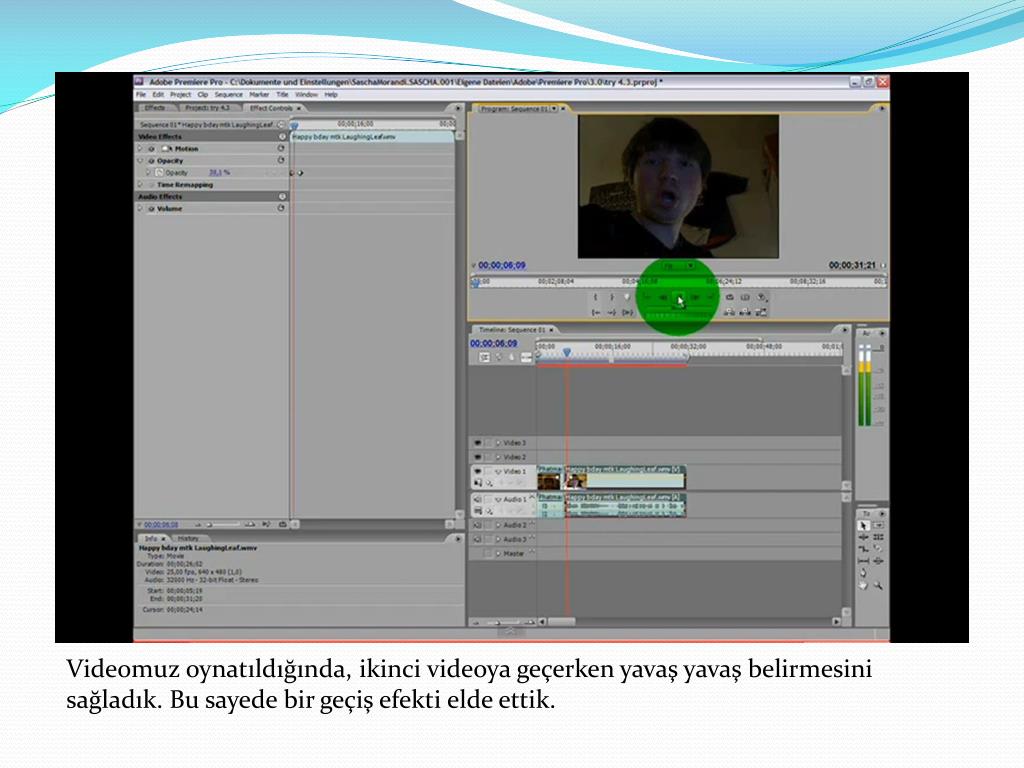1024x768 pixels.
Task: Open the Output button in Program monitor
Action: (761, 297)
